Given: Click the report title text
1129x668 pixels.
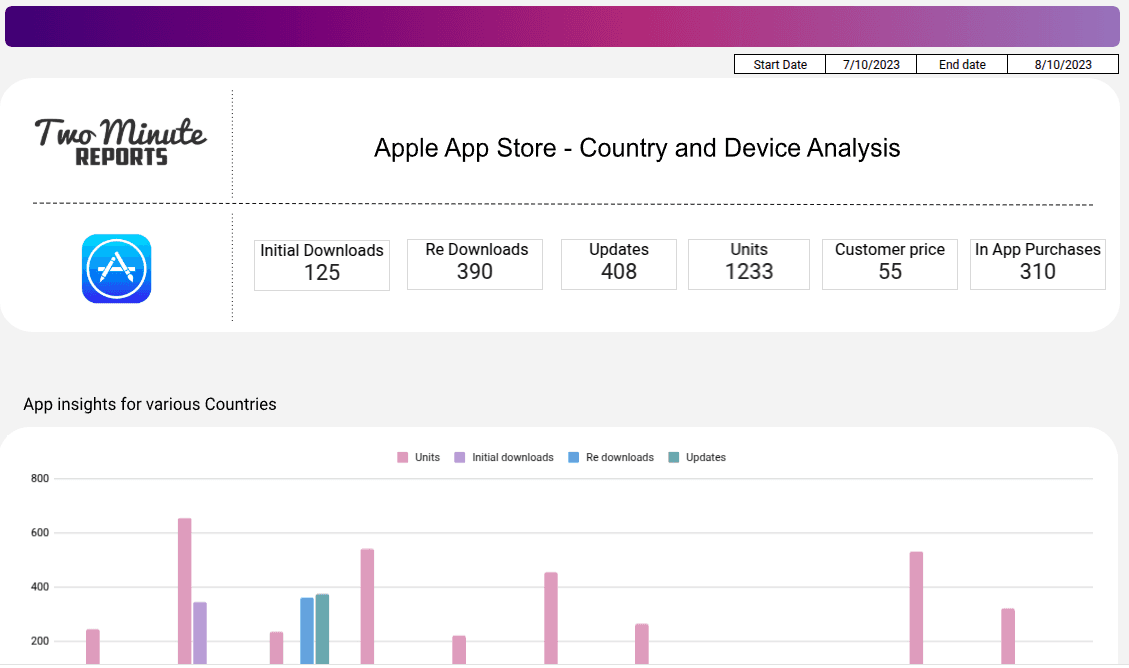Looking at the screenshot, I should 637,148.
